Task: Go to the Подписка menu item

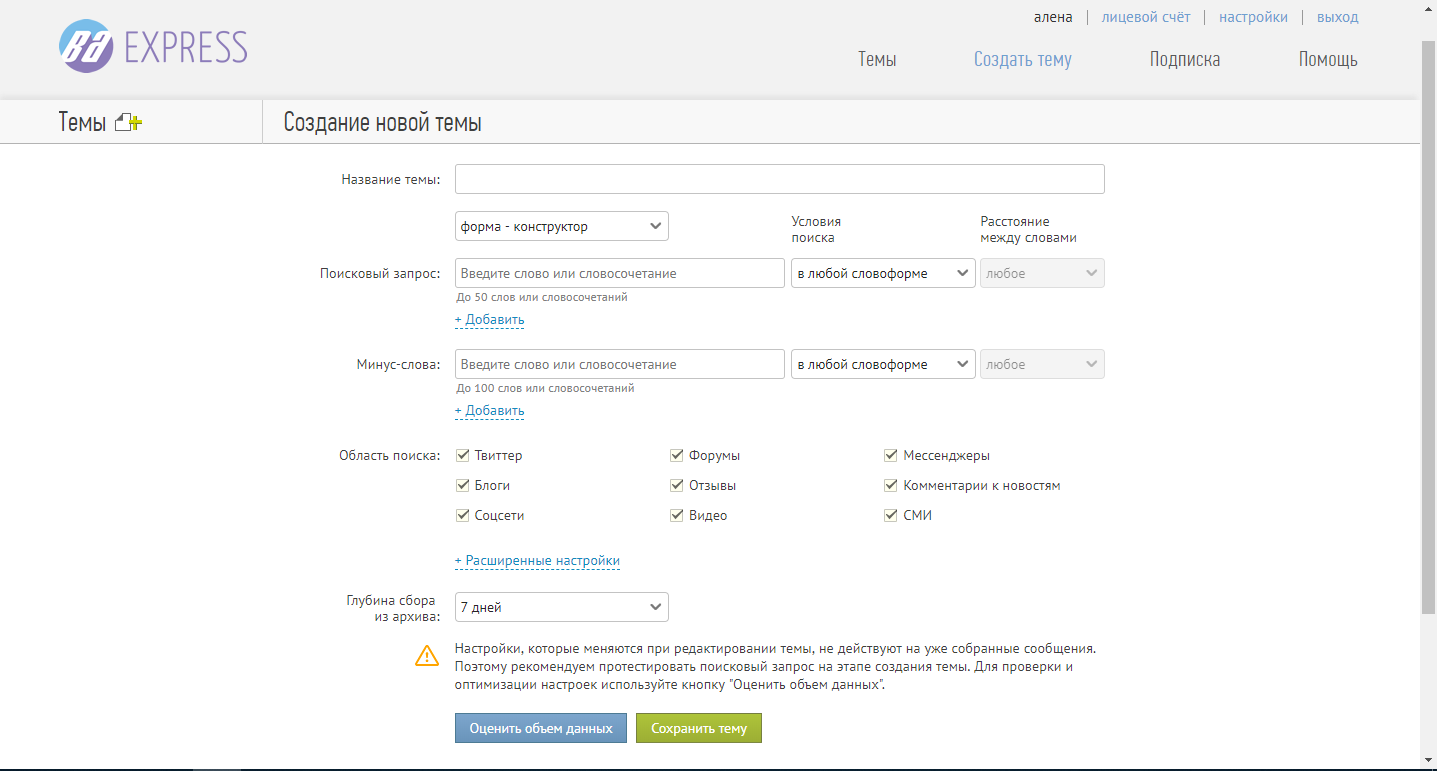Action: (1184, 59)
